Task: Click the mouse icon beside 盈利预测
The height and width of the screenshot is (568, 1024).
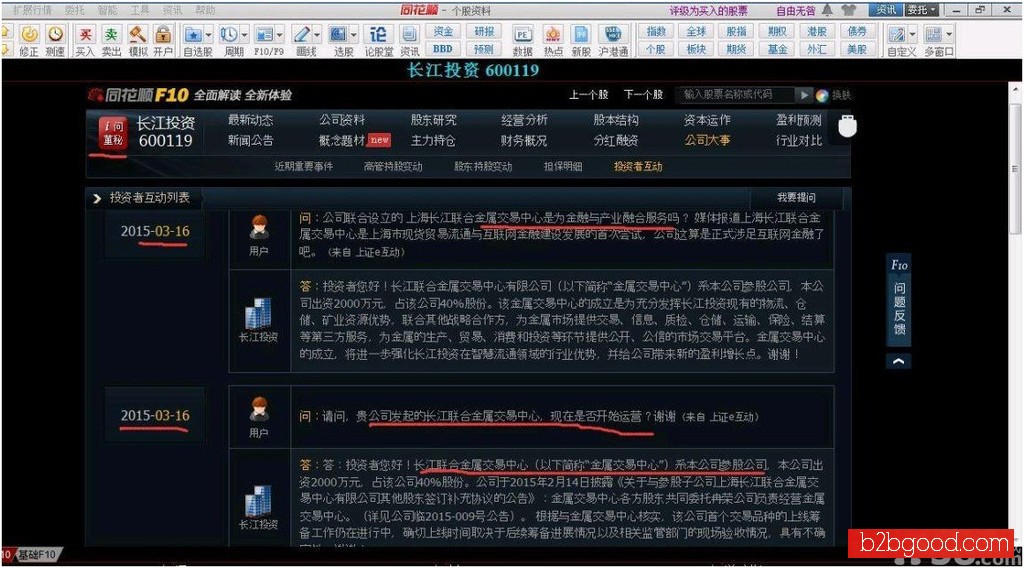Action: [847, 126]
